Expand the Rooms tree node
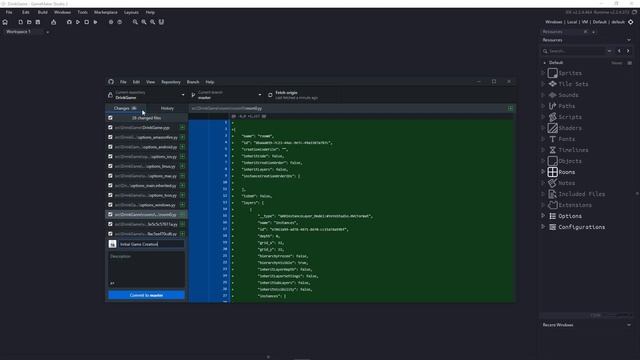The width and height of the screenshot is (640, 360). tap(543, 172)
